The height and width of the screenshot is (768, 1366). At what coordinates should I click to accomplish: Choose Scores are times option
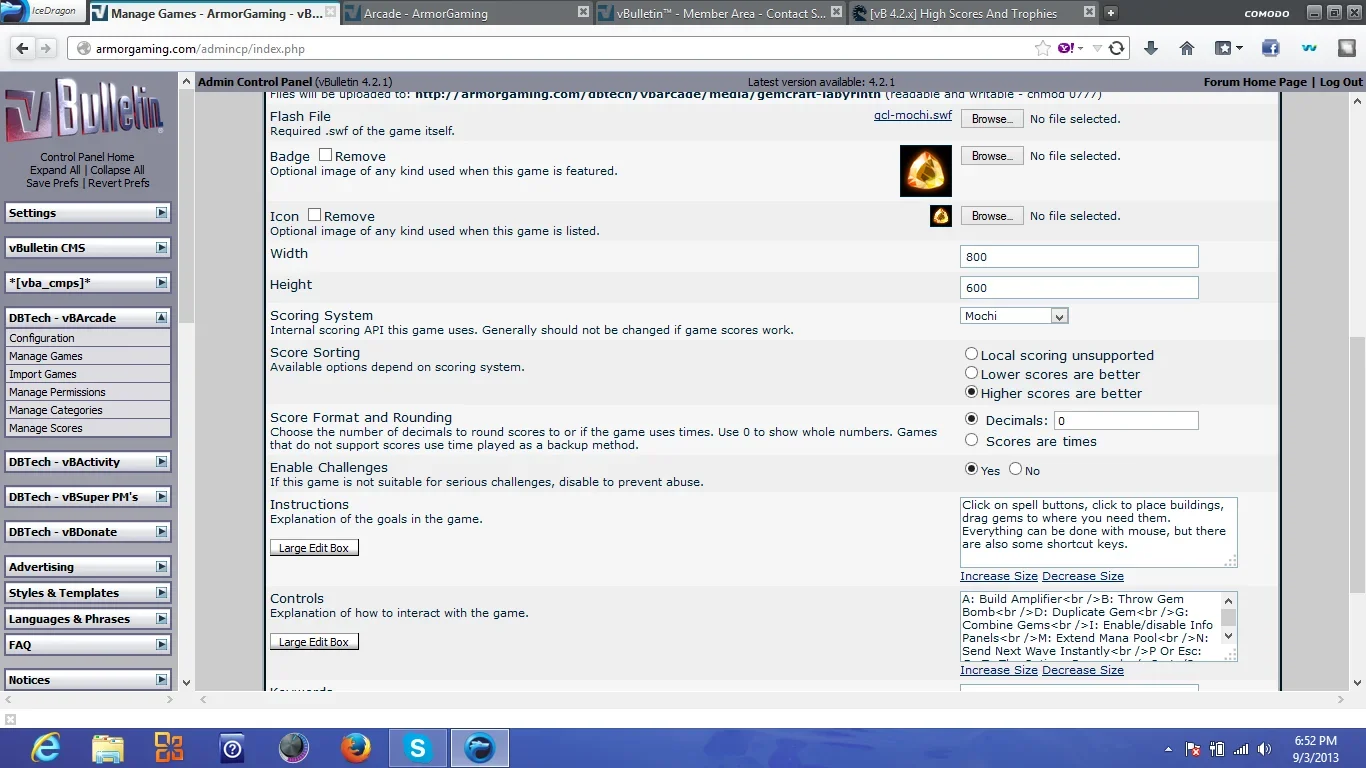[971, 440]
